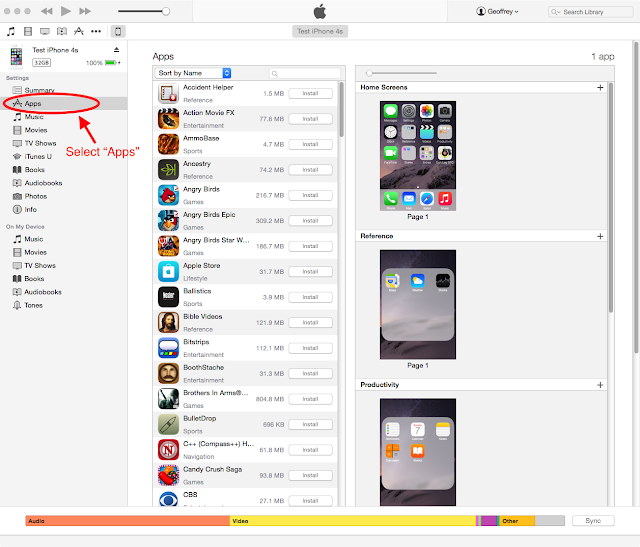Install the Angry Birds app
Screen dimensions: 640x547
[310, 195]
